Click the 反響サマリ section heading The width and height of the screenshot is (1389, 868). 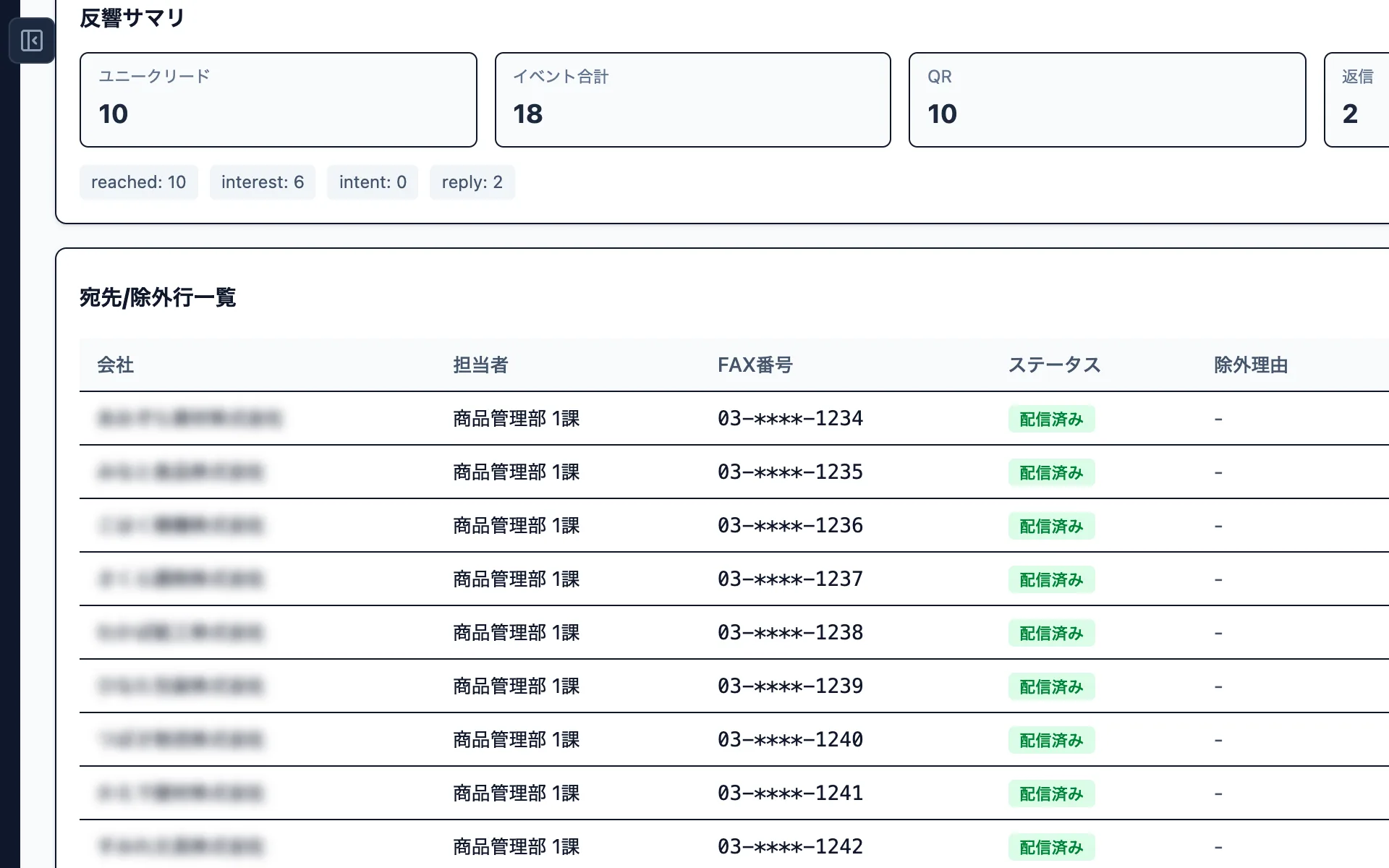(x=132, y=18)
